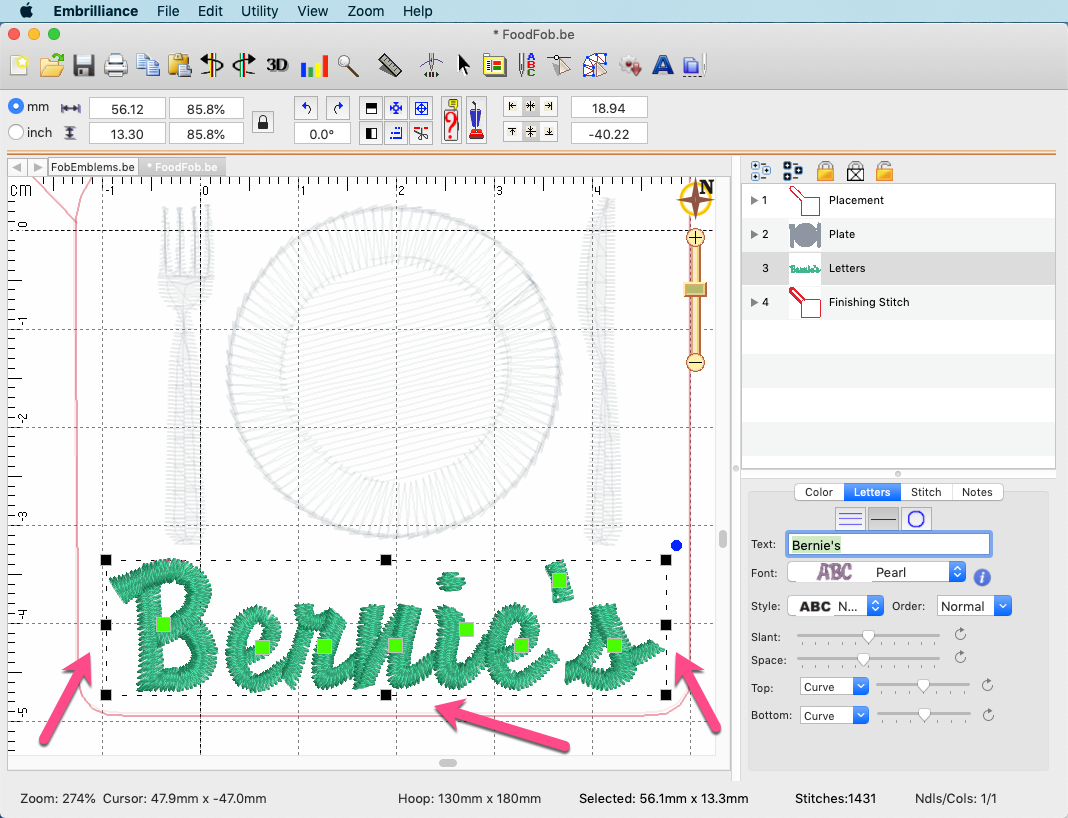This screenshot has height=818, width=1068.
Task: Click the Print icon in toolbar
Action: 116,66
